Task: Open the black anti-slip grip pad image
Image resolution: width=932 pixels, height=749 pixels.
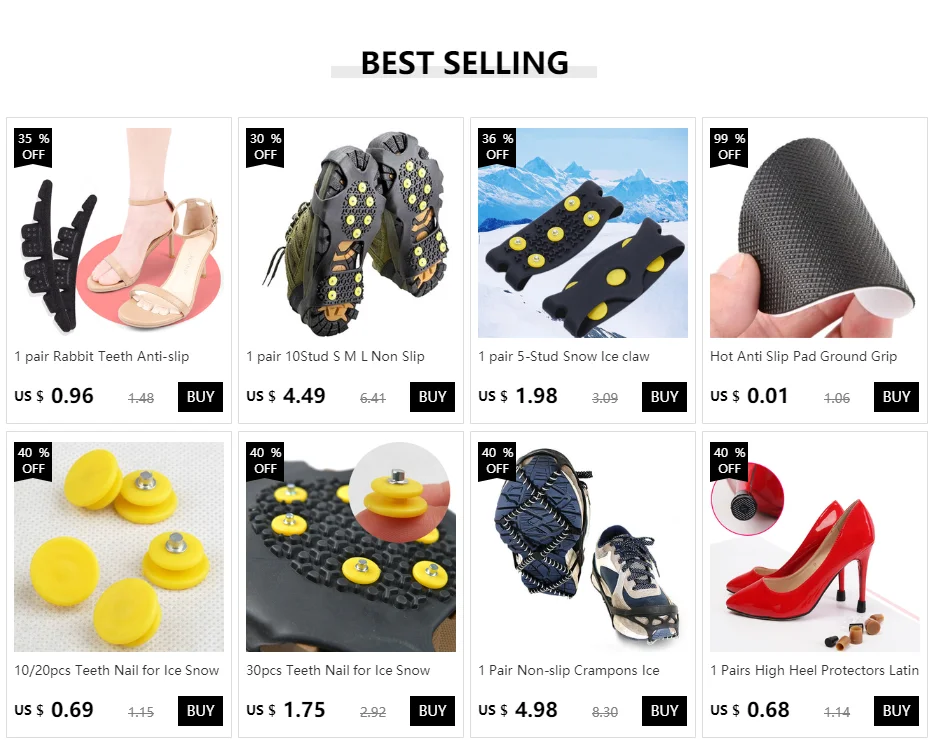Action: tap(815, 233)
